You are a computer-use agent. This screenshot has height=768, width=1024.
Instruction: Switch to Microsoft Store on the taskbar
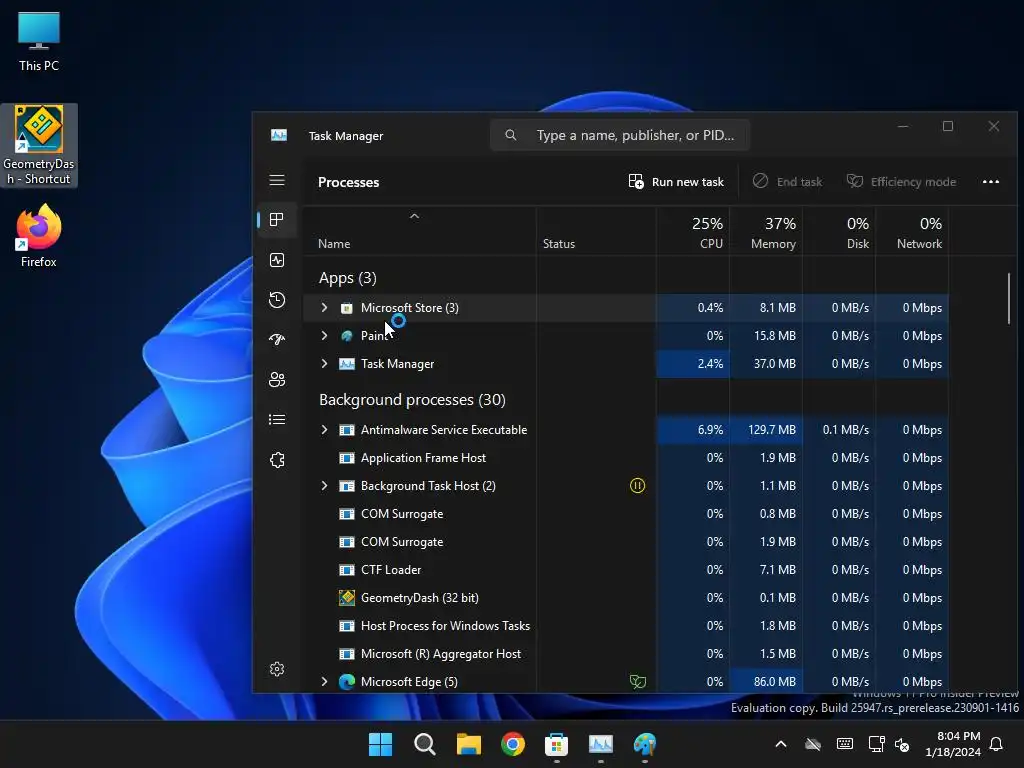coord(556,744)
